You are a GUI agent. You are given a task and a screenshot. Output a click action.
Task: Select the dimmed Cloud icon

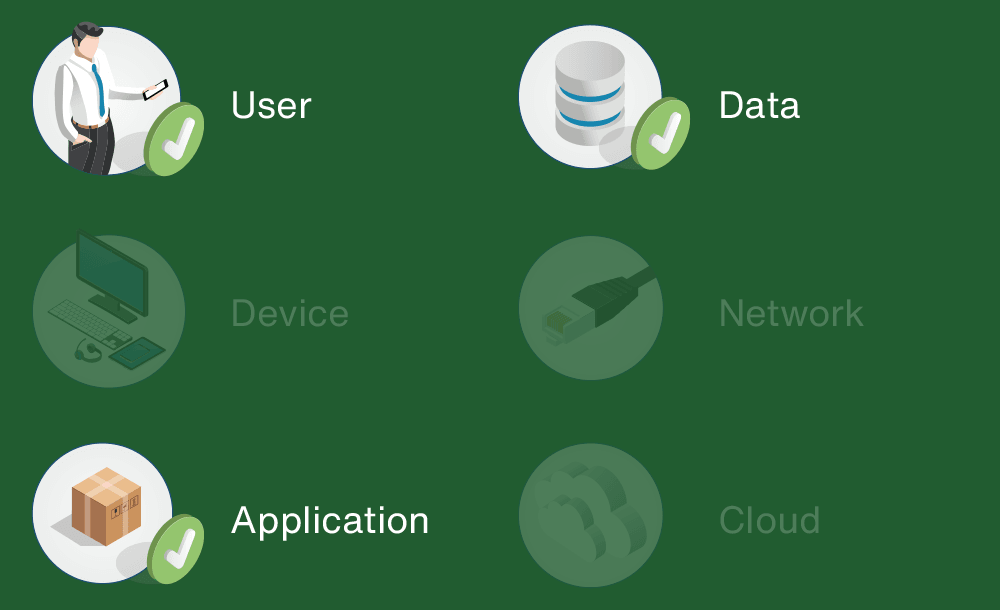point(591,515)
